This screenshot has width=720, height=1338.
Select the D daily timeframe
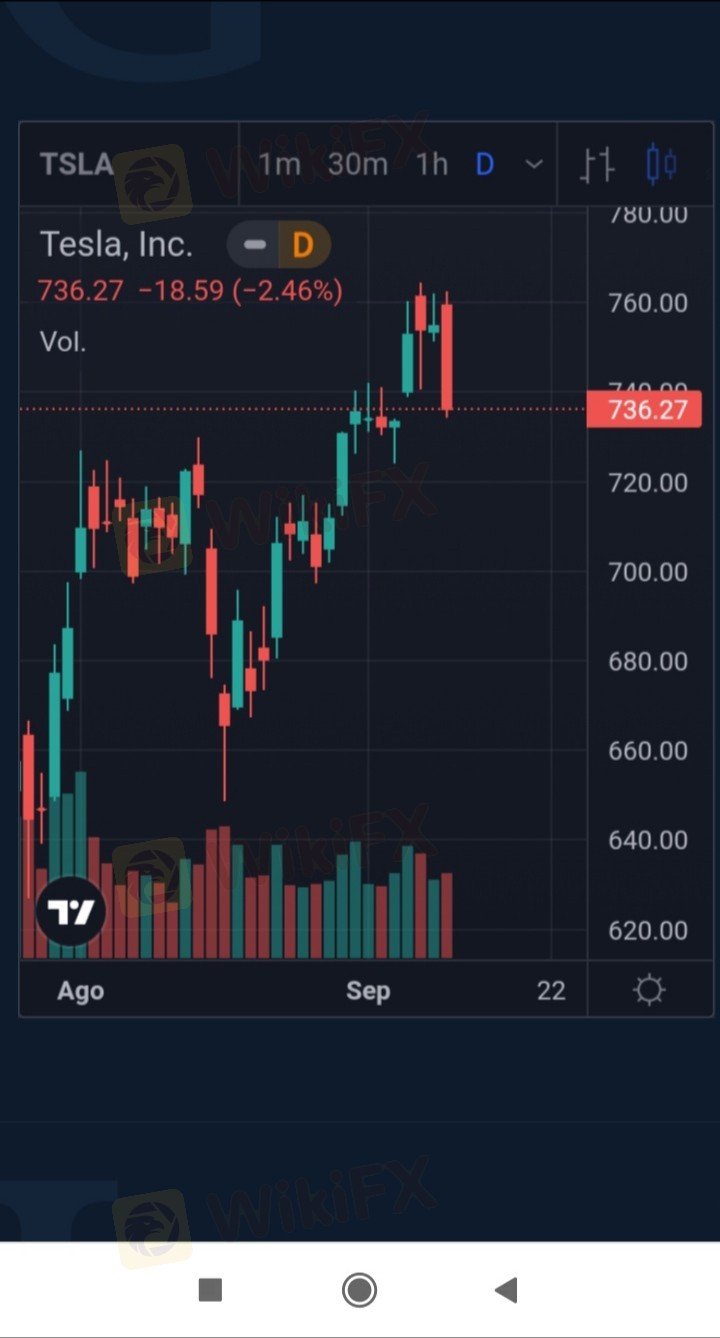click(x=485, y=164)
